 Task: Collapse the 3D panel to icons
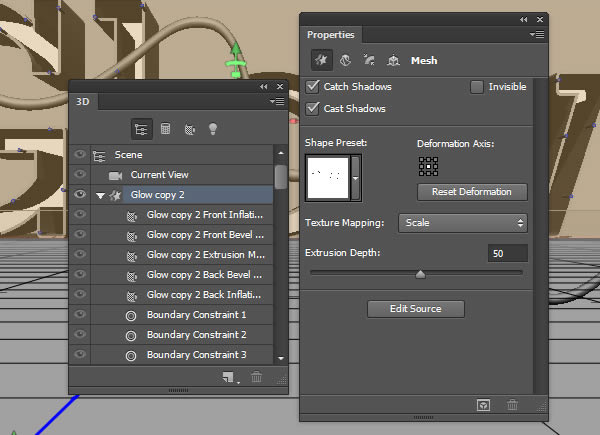[264, 87]
